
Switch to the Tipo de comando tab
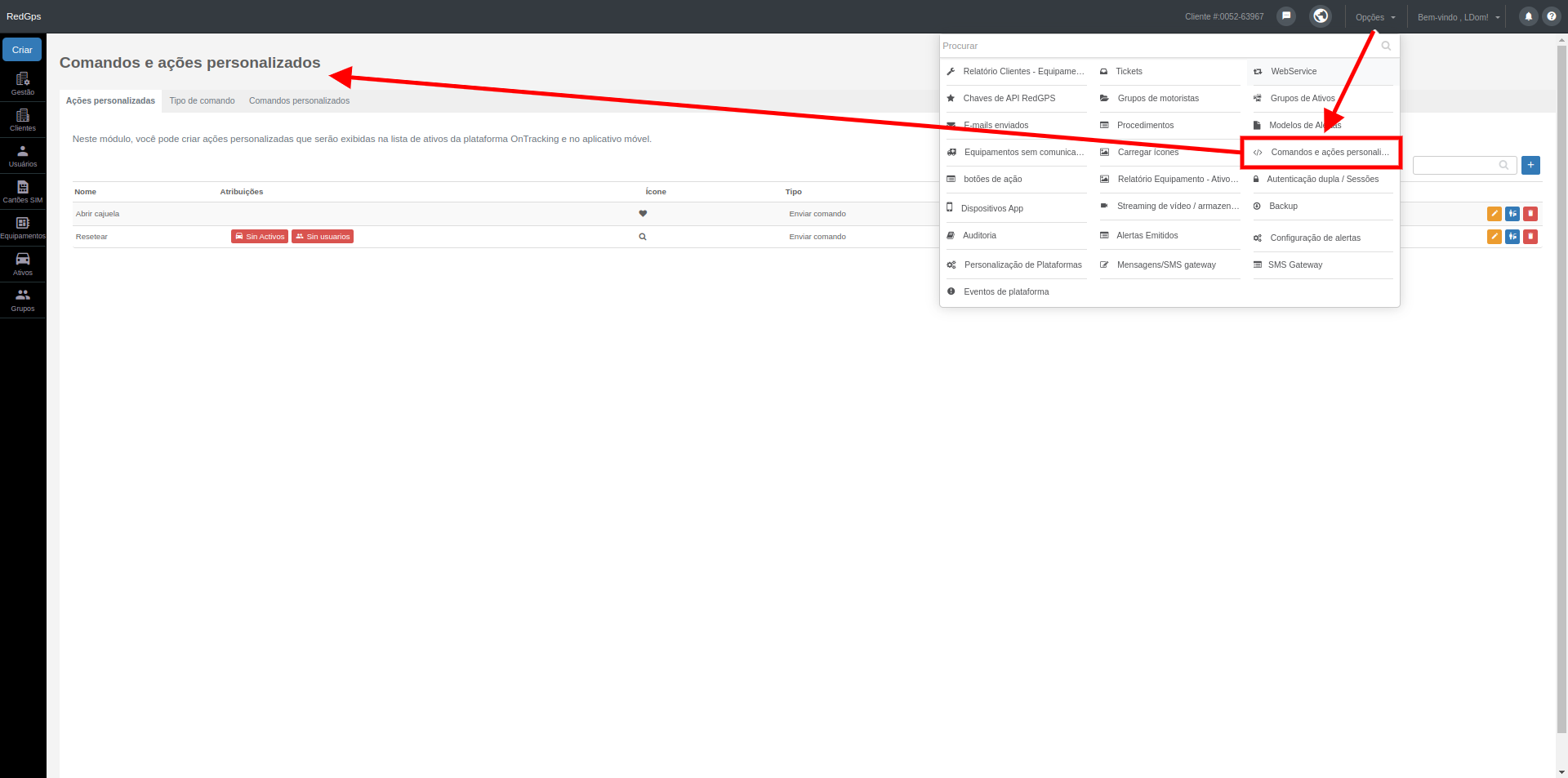pyautogui.click(x=202, y=101)
